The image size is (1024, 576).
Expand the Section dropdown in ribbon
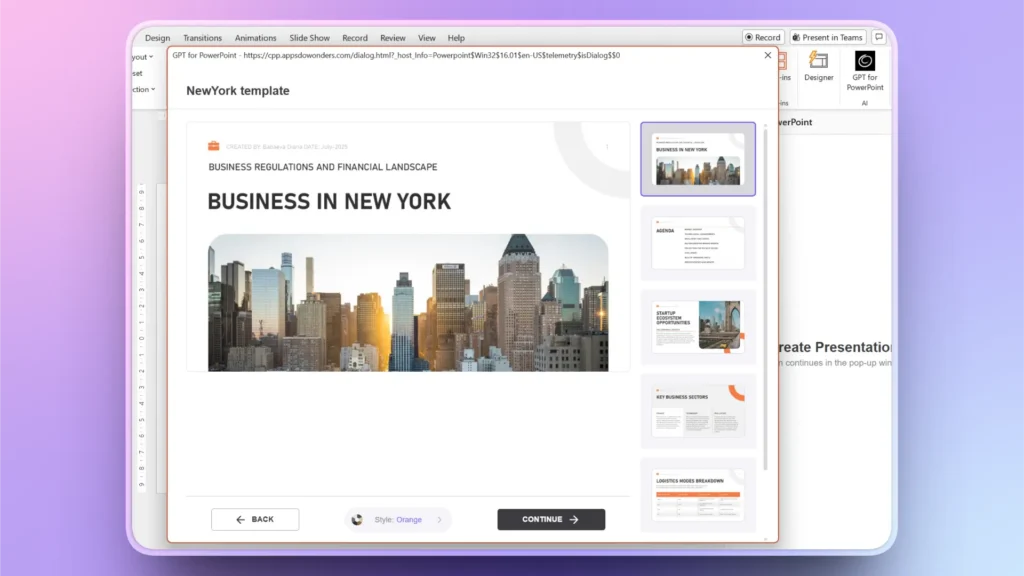(x=144, y=89)
